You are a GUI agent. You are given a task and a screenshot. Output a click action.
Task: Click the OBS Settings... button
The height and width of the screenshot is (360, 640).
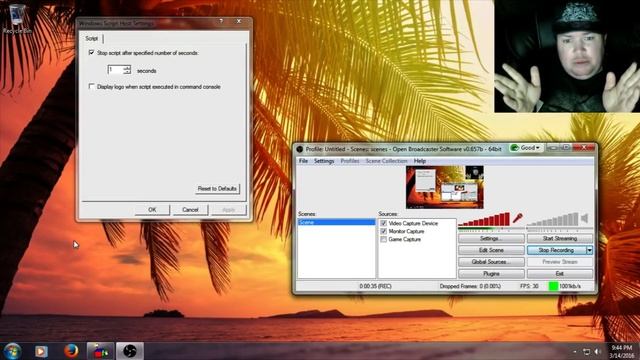click(491, 238)
